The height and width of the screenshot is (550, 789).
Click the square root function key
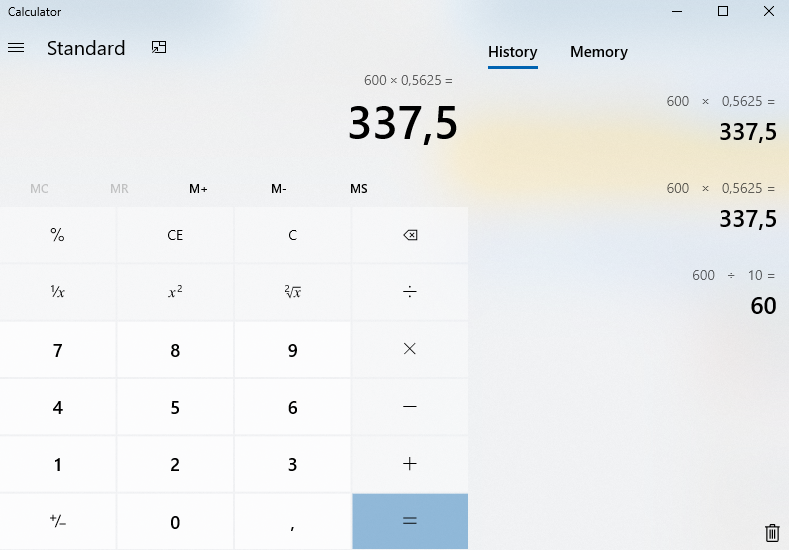pos(292,292)
